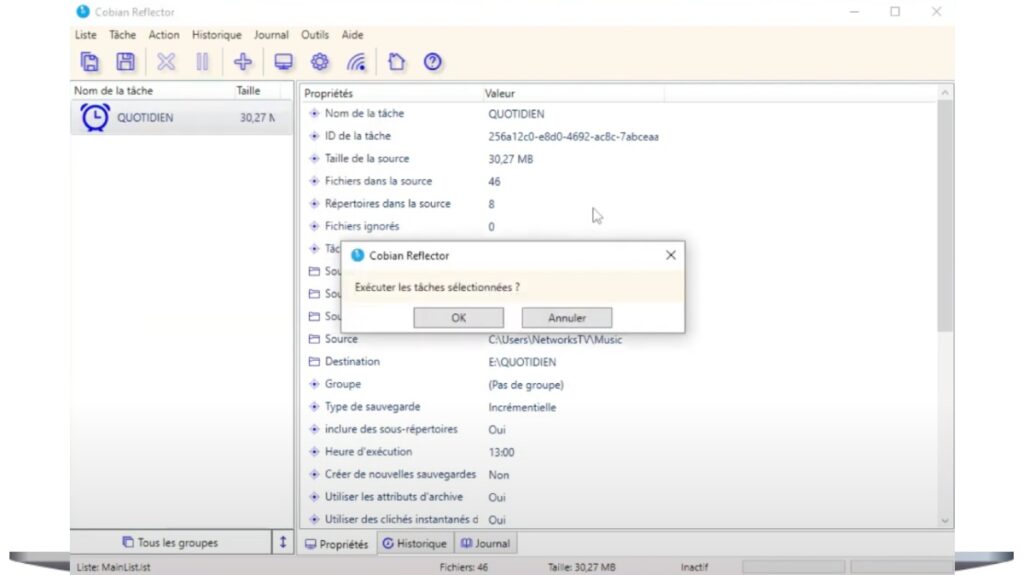Click the Taille de la source label
This screenshot has width=1024, height=575.
pos(367,158)
